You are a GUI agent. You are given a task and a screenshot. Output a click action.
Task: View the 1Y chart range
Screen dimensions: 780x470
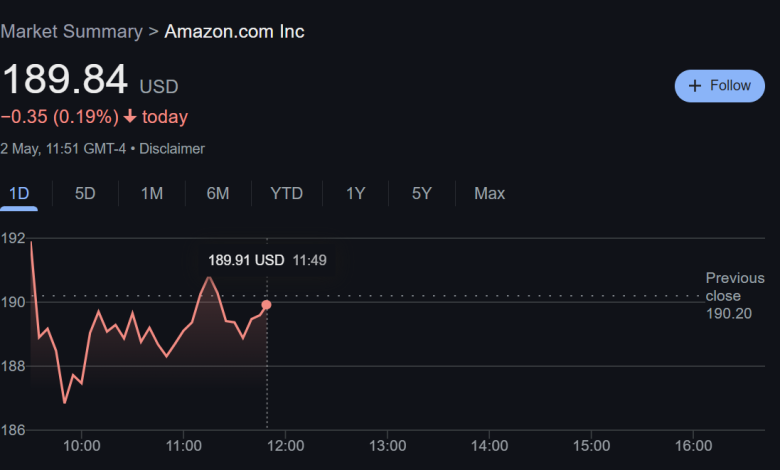point(356,193)
